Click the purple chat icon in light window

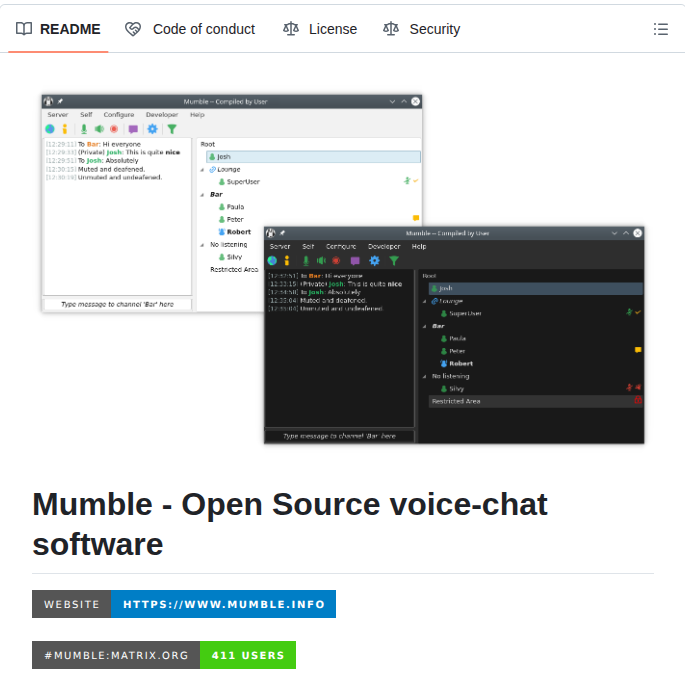tap(133, 129)
